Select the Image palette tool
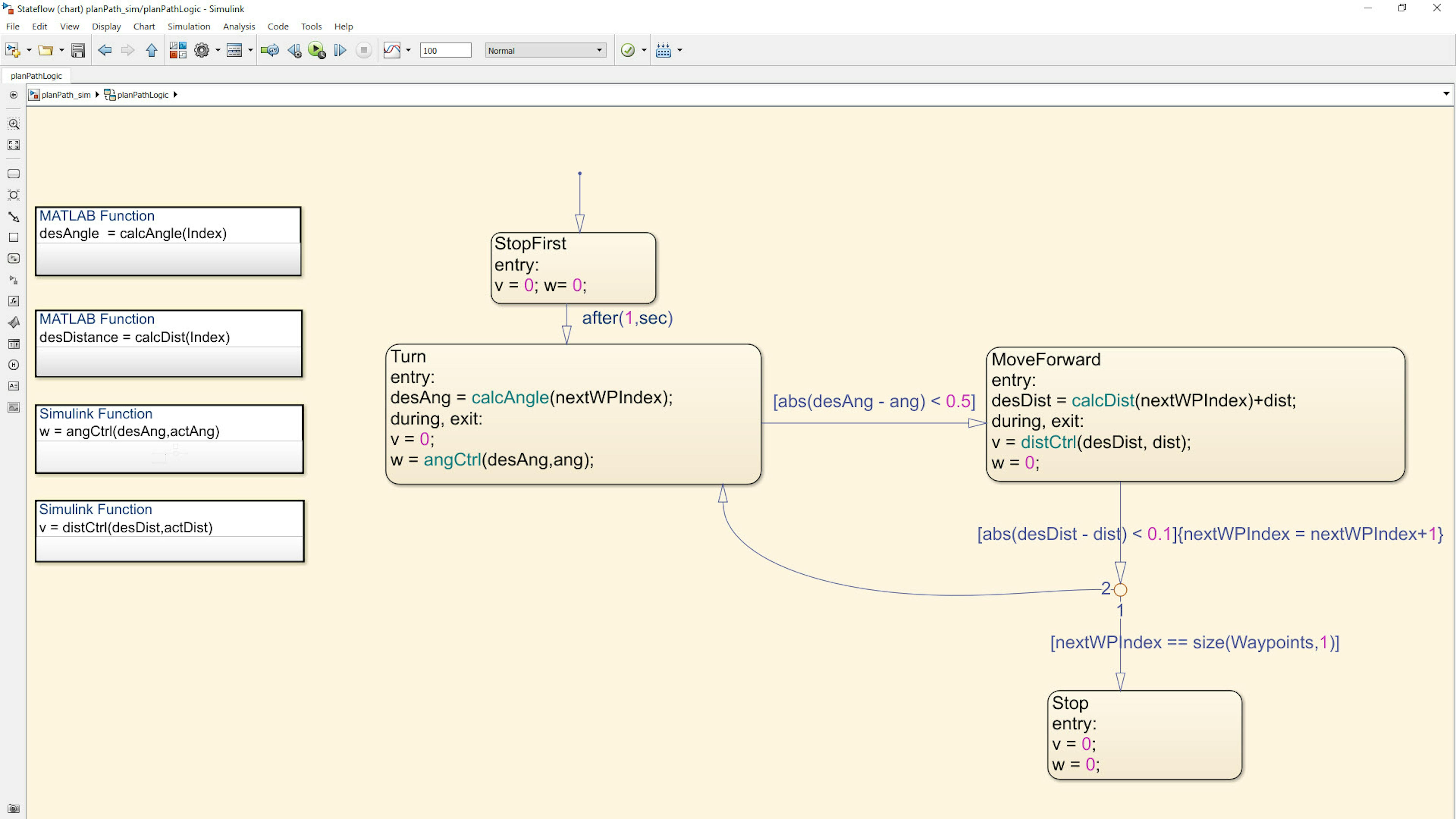Viewport: 1456px width, 819px height. (14, 407)
